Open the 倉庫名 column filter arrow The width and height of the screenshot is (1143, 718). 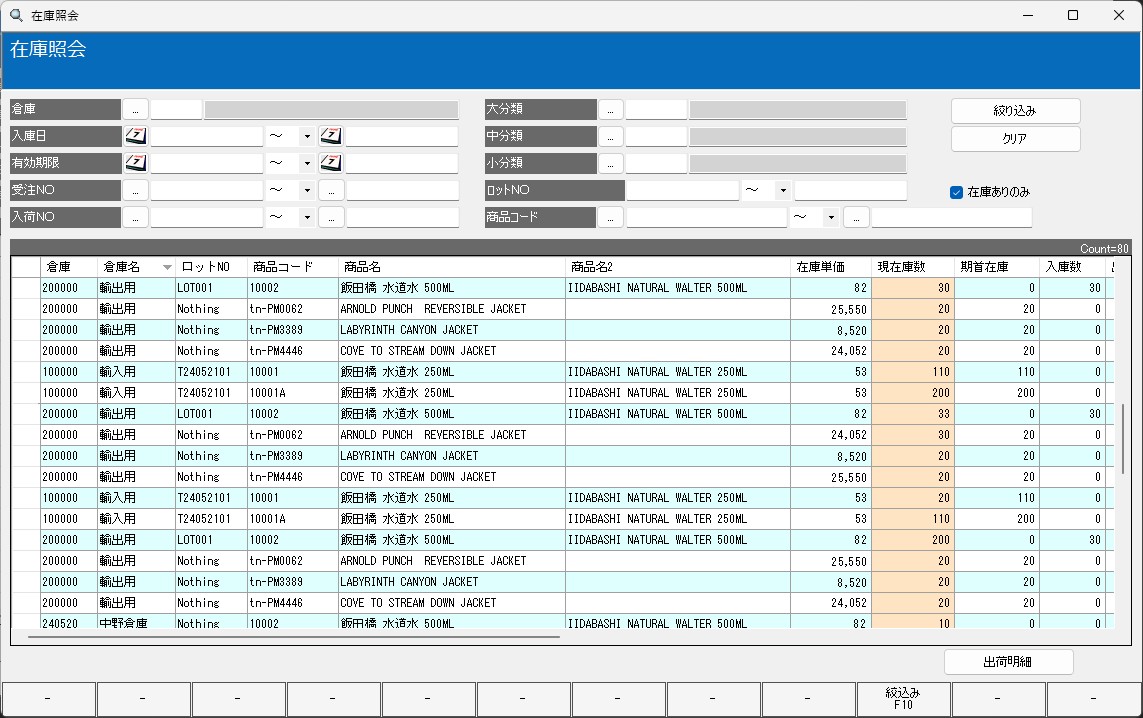[167, 268]
